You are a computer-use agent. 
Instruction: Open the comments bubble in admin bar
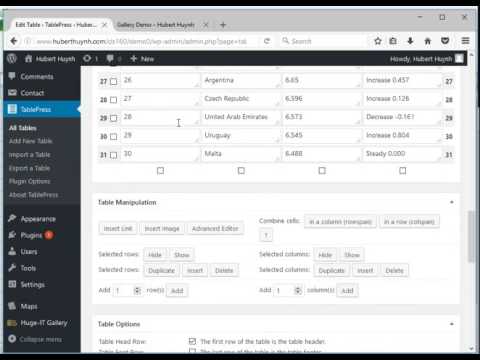113,59
